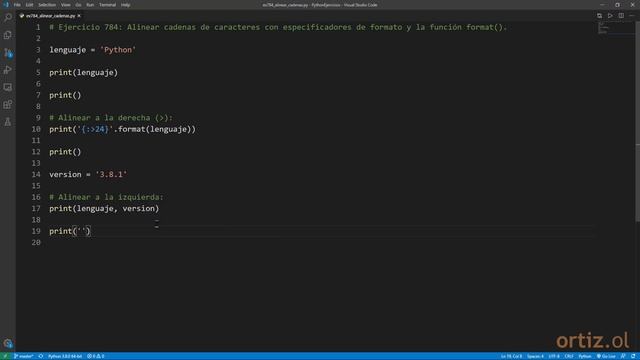Change file encoding UTF-8

point(554,356)
